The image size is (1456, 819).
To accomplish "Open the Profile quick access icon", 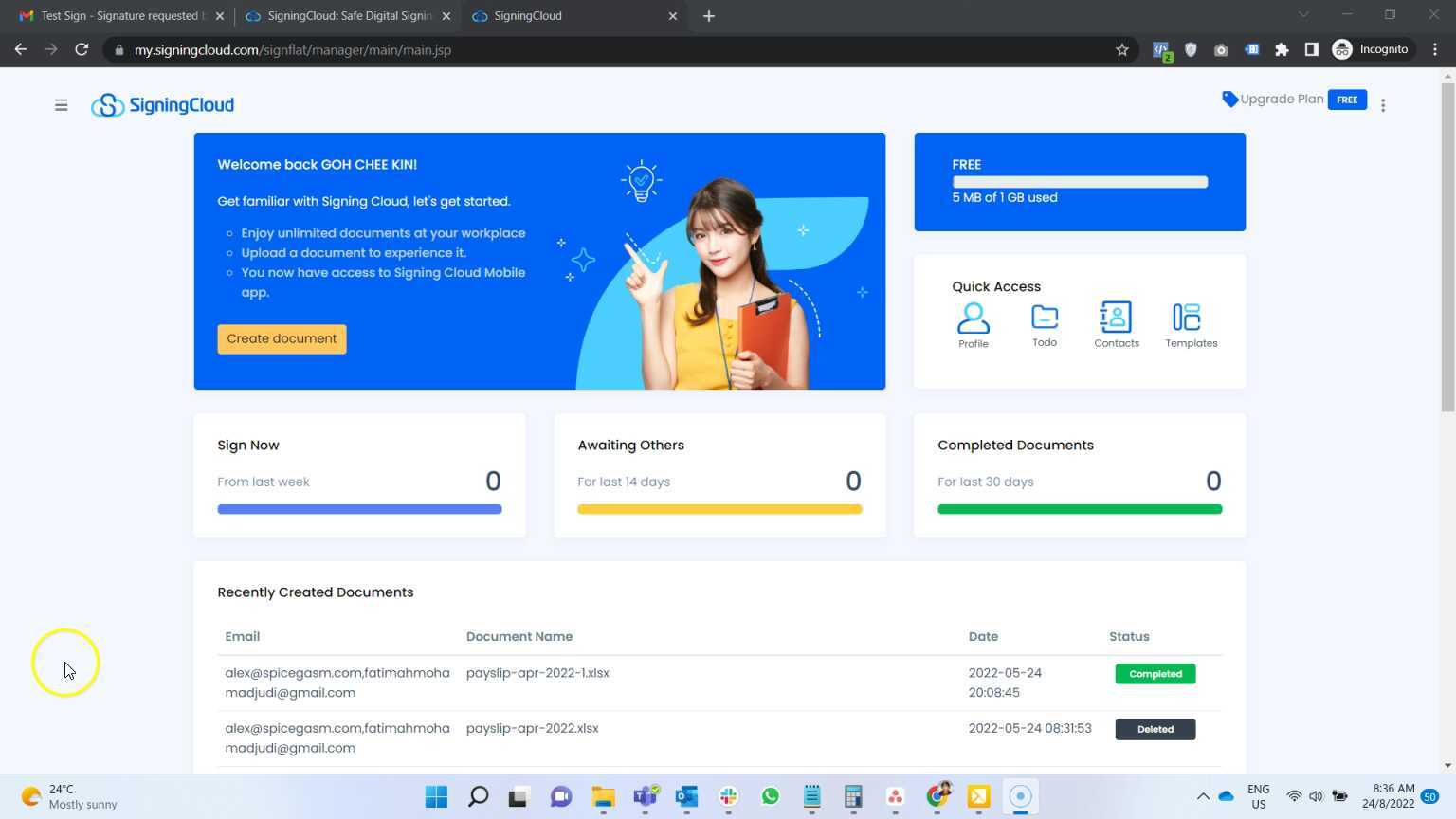I will (x=974, y=318).
